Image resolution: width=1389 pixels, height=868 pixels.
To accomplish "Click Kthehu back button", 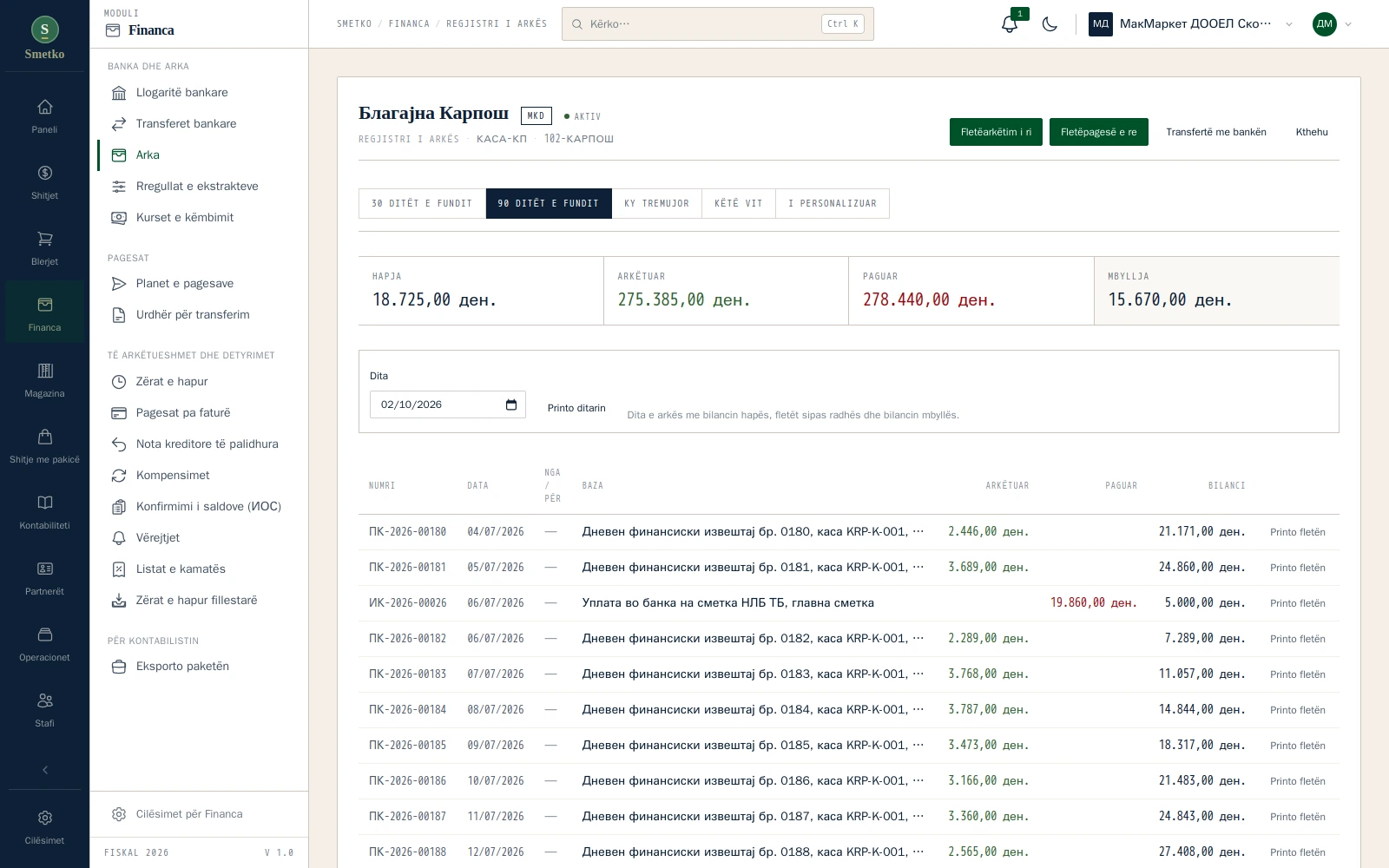I will point(1312,132).
